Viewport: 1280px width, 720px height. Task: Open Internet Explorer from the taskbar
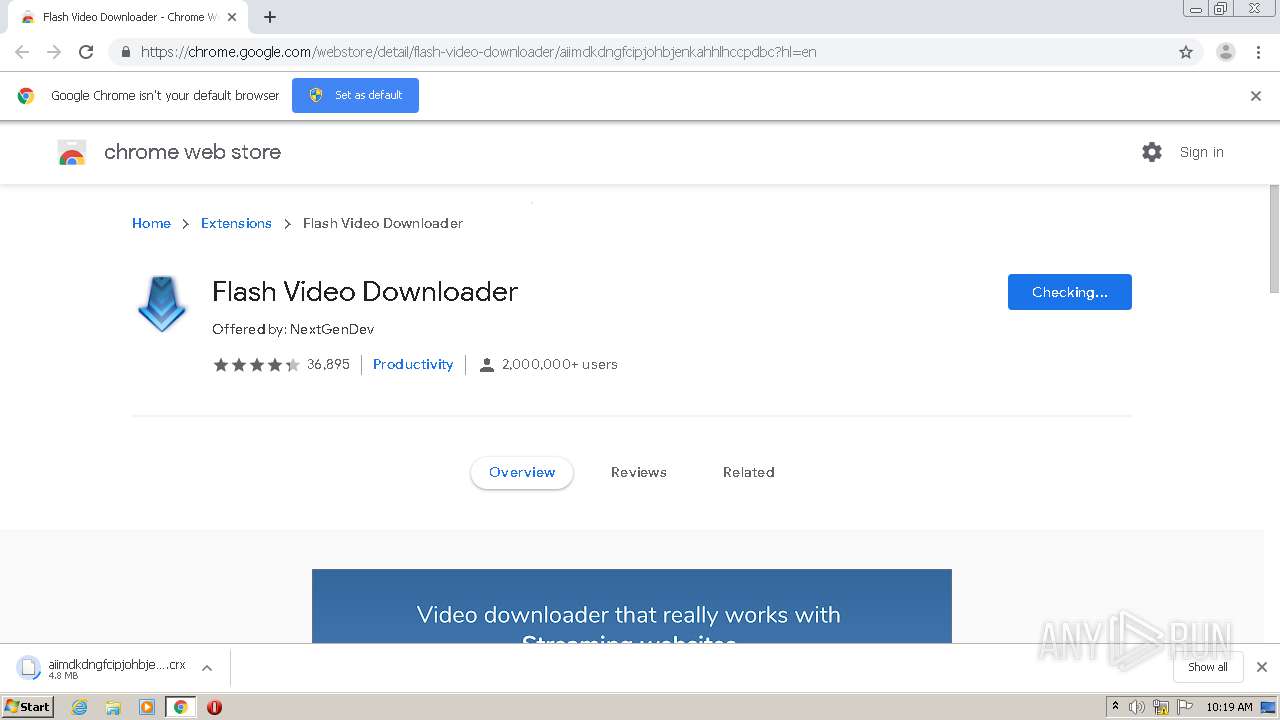click(x=80, y=707)
